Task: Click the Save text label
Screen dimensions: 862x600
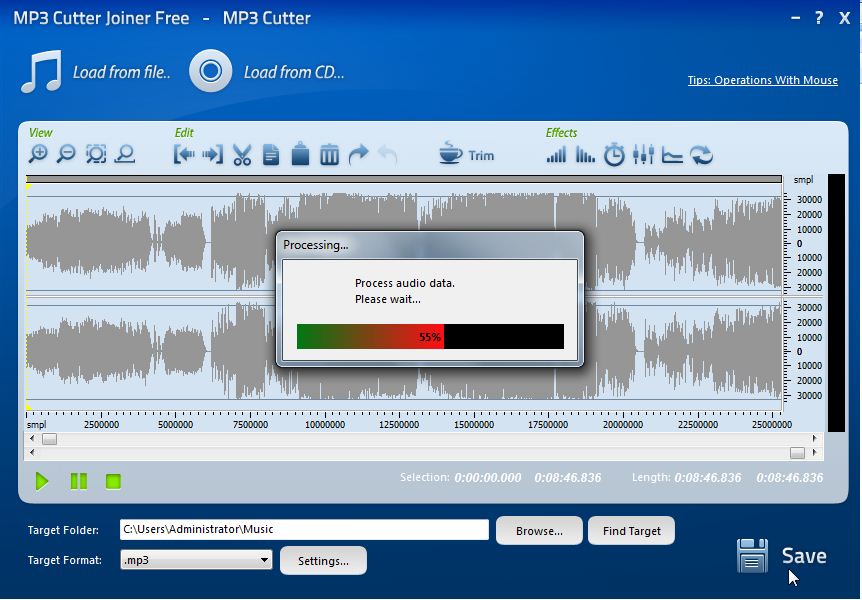Action: point(804,556)
